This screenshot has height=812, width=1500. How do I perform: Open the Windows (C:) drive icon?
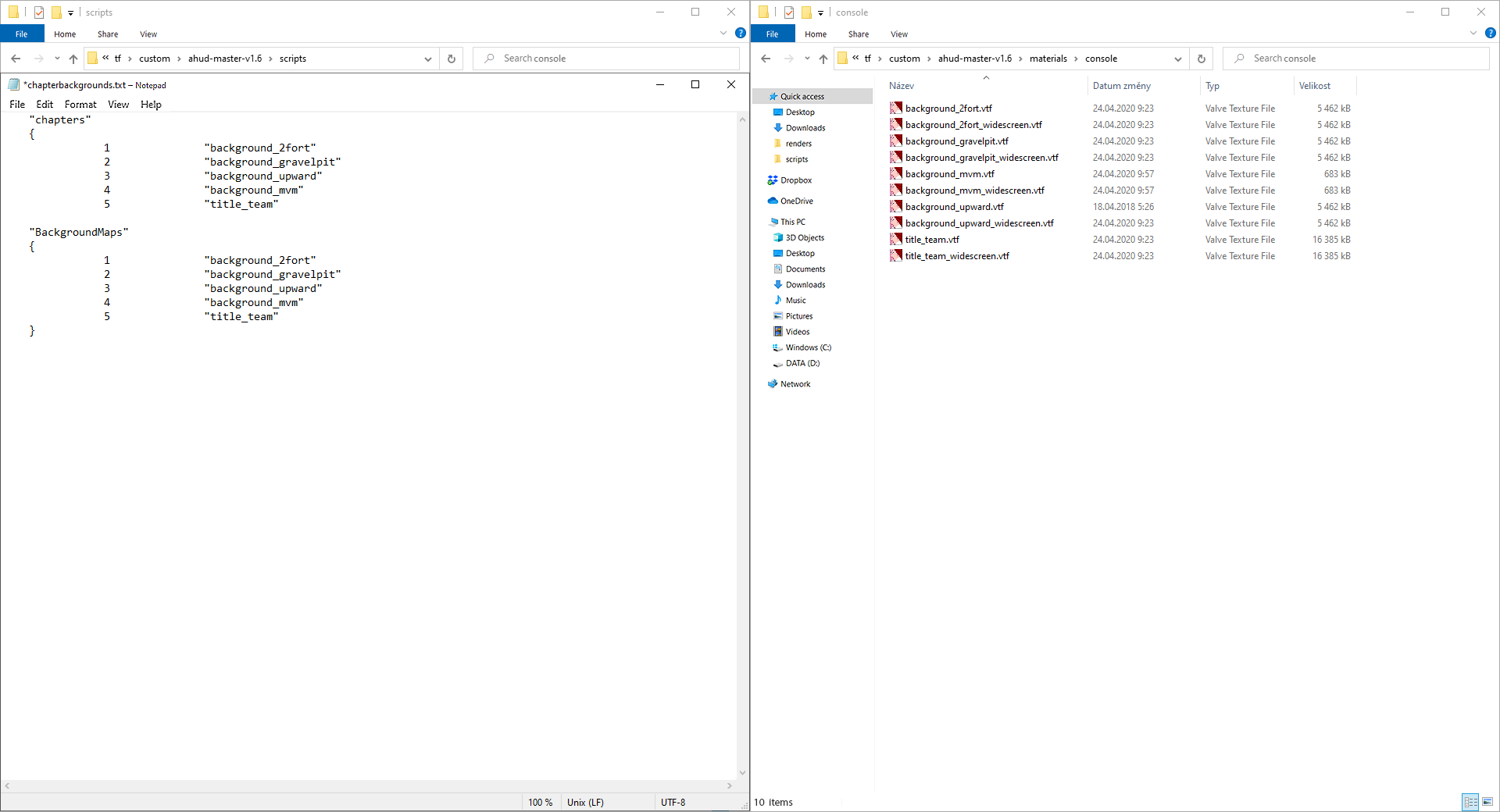(x=778, y=347)
